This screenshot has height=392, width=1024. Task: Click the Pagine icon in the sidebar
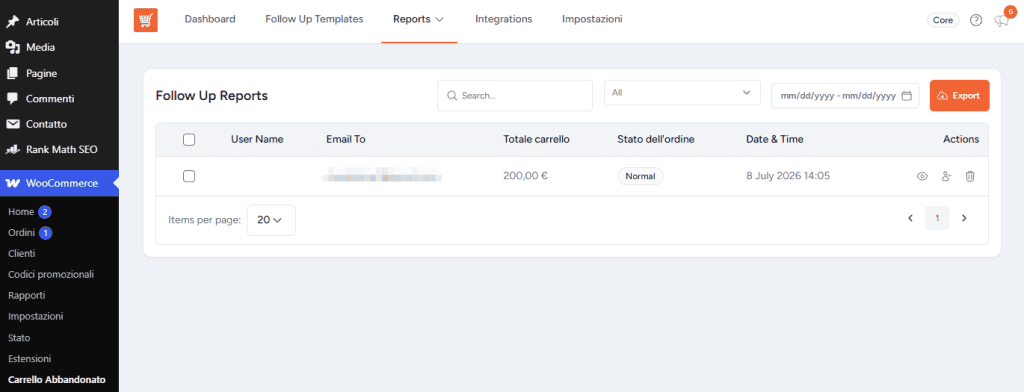point(12,73)
